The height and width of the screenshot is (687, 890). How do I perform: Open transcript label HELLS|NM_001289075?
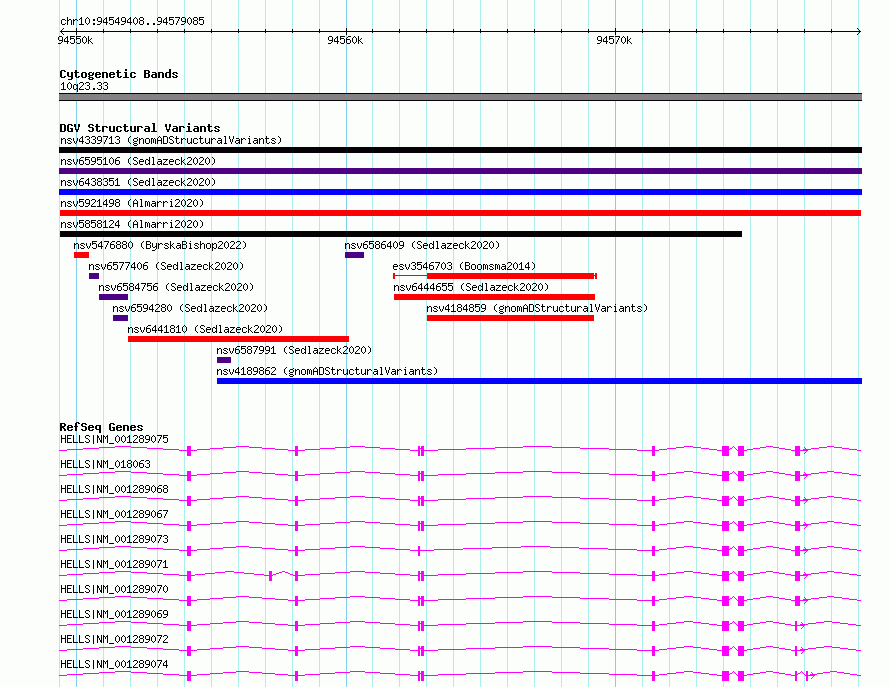[114, 439]
